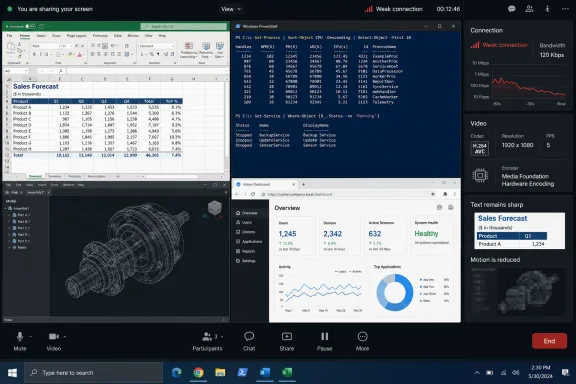Click the Percent Style icon in Excel
The height and width of the screenshot is (384, 576).
(151, 54)
